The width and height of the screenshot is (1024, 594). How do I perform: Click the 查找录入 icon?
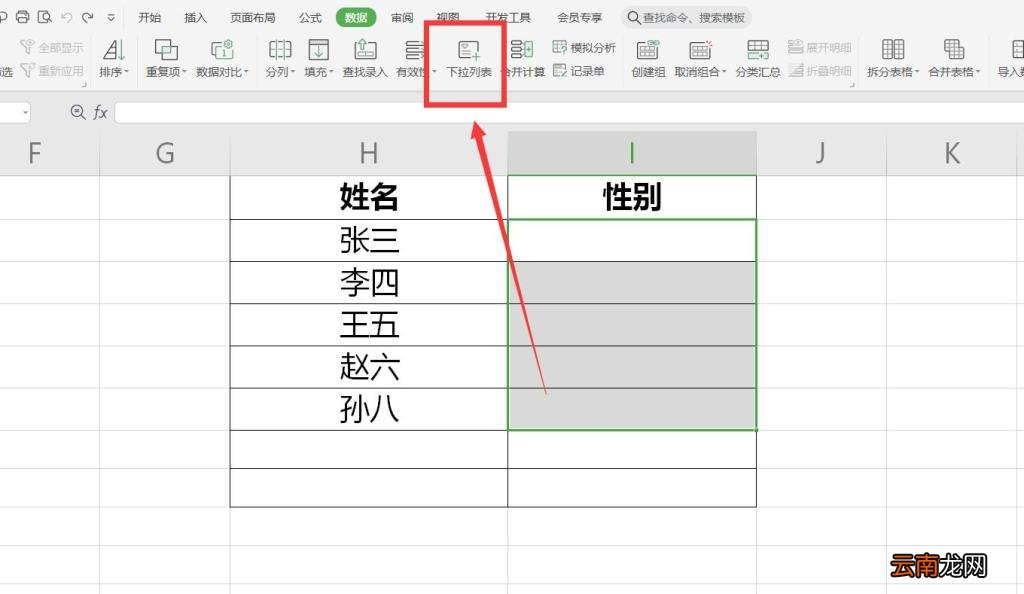365,50
